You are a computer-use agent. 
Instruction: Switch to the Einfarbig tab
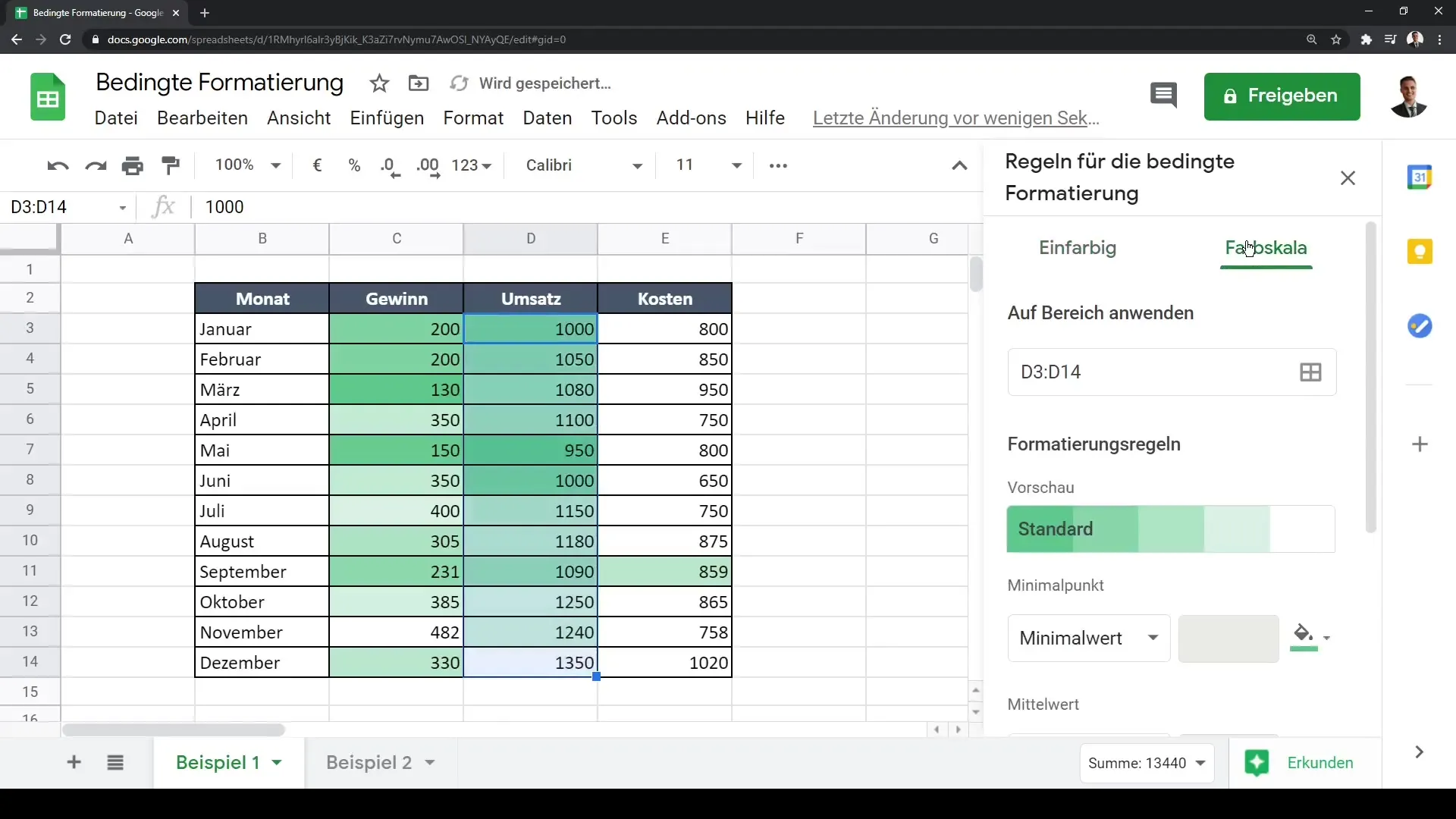coord(1078,248)
